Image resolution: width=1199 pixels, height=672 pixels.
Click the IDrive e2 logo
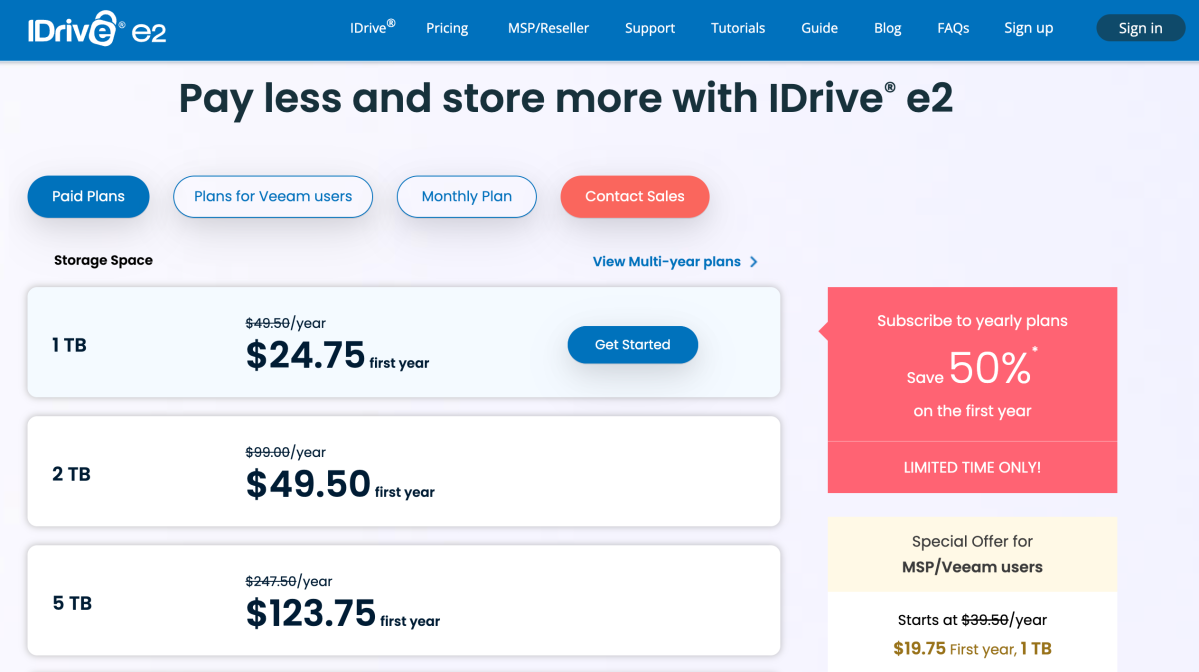[97, 29]
